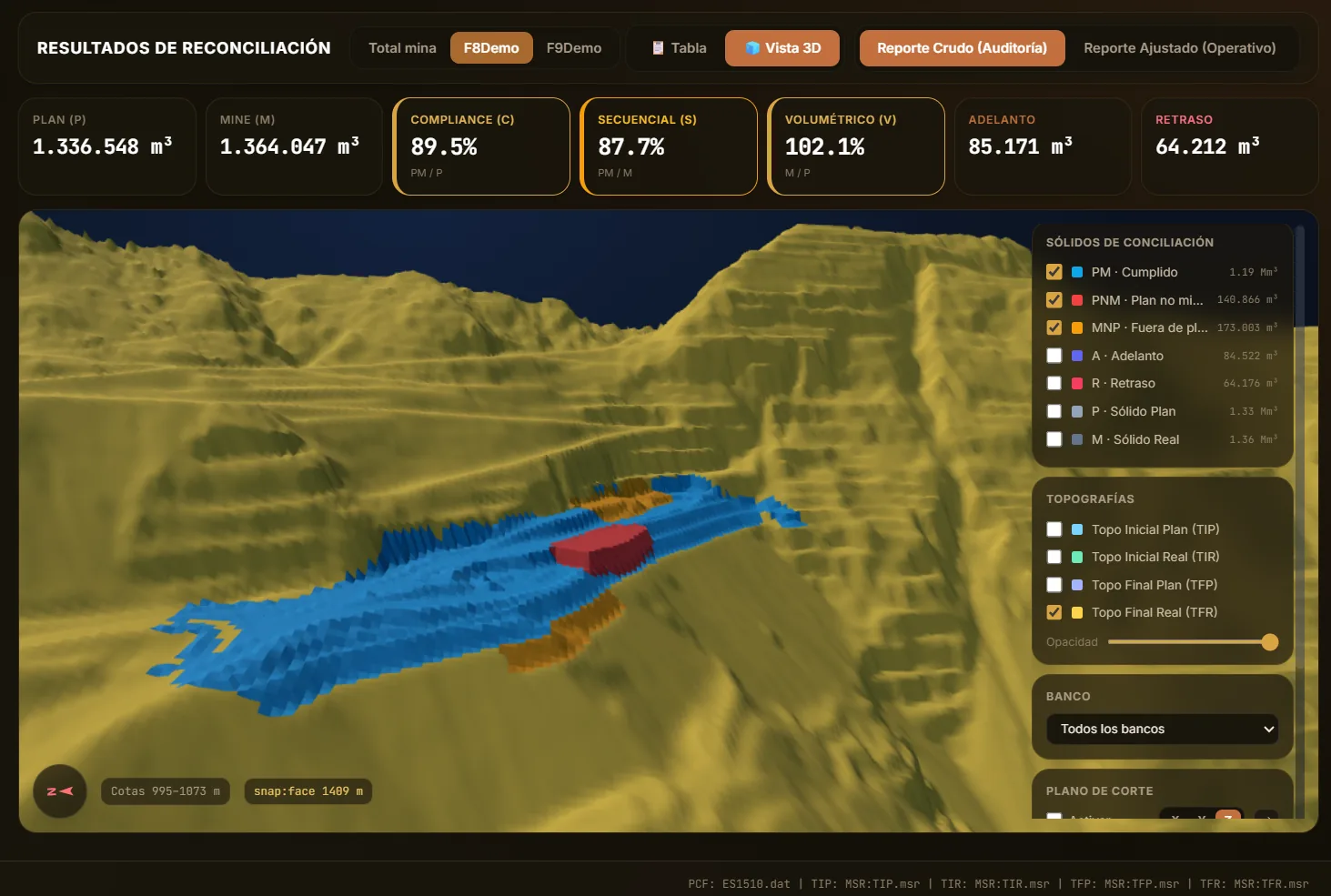The width and height of the screenshot is (1331, 896).
Task: Click the Plano de Corte section header
Action: (1099, 791)
